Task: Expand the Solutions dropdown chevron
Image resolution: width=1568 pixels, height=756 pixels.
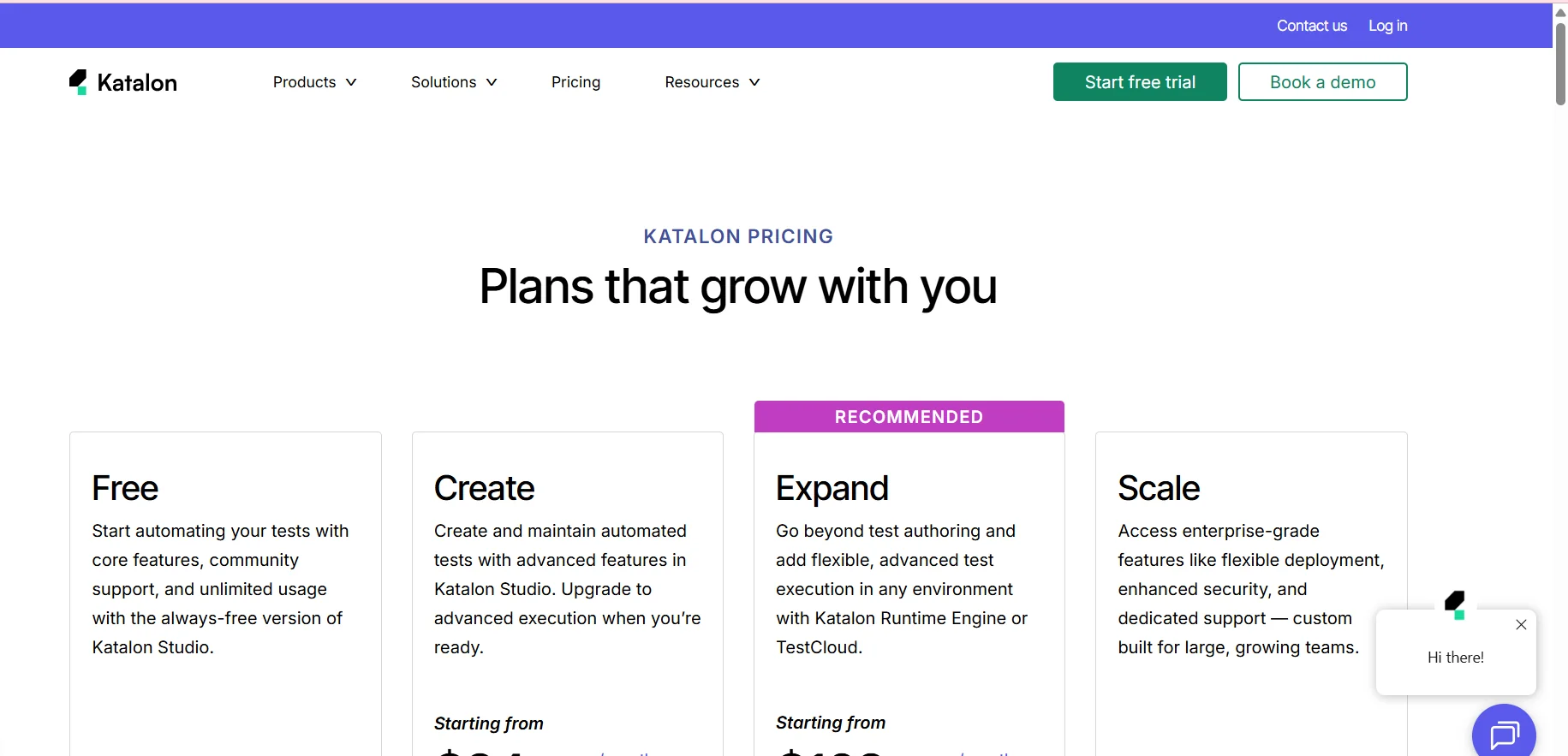Action: [492, 82]
